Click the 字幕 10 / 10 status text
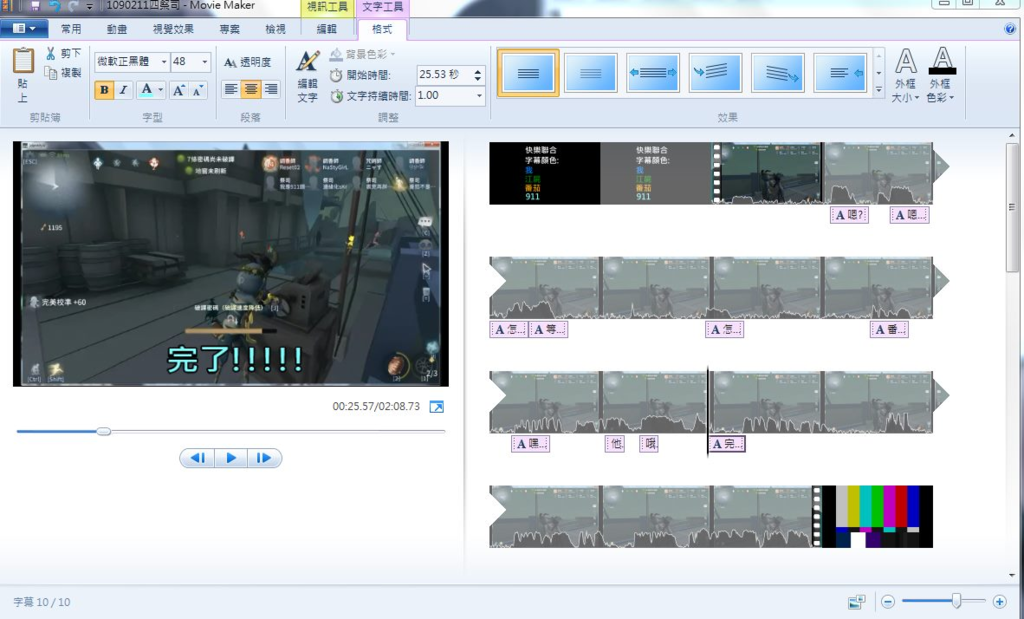Viewport: 1024px width, 619px height. click(42, 602)
